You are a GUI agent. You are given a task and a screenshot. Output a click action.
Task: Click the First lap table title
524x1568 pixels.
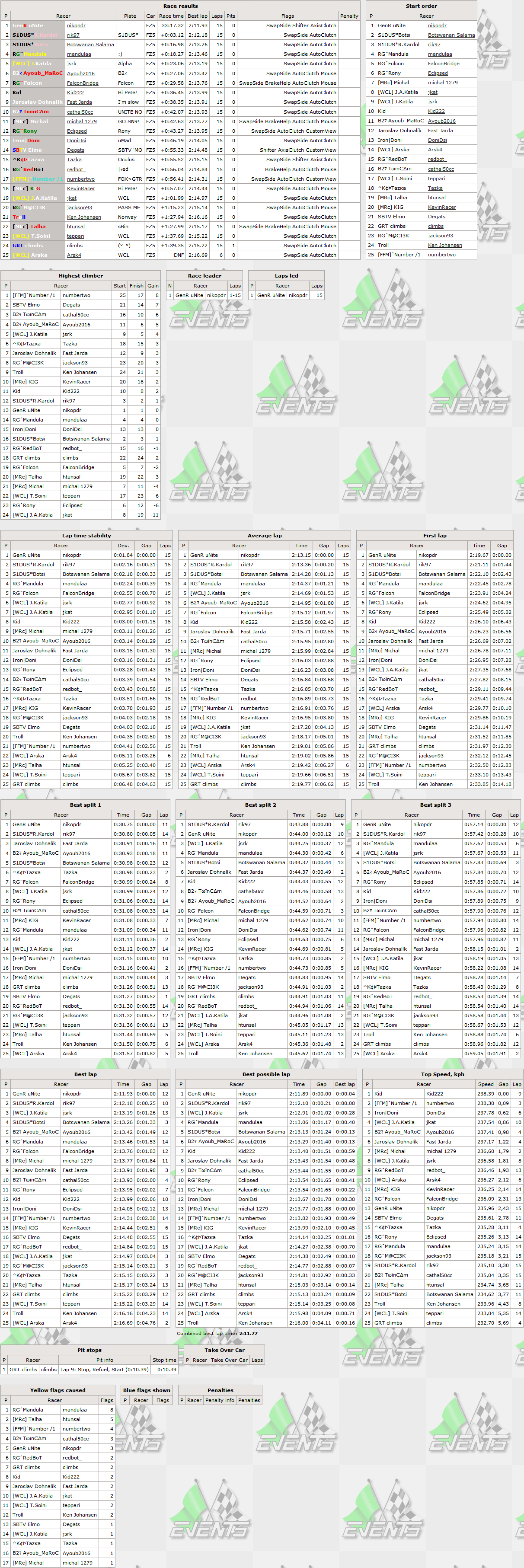(435, 536)
